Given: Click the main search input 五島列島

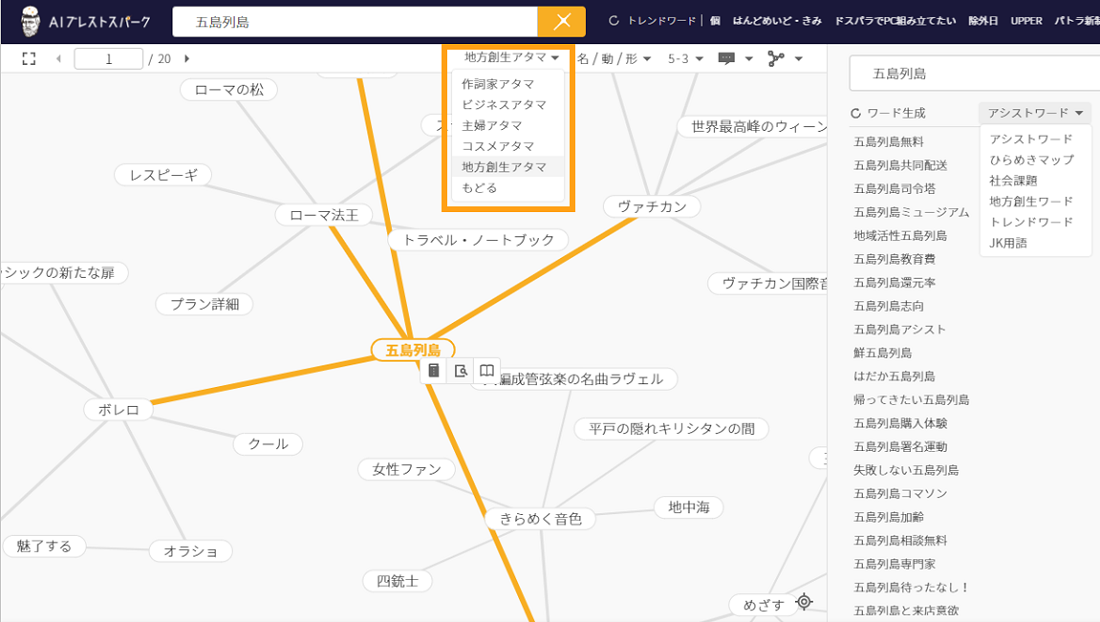Looking at the screenshot, I should 355,22.
